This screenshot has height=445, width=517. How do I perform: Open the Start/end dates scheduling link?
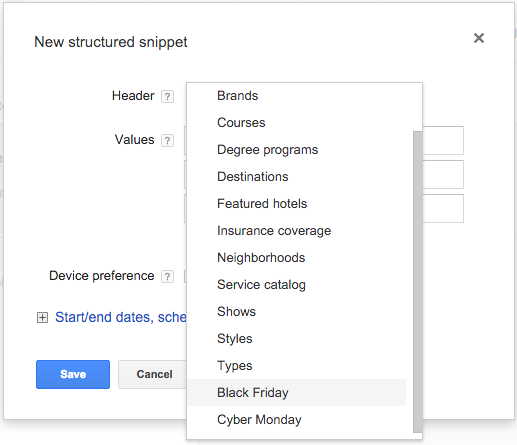(121, 317)
